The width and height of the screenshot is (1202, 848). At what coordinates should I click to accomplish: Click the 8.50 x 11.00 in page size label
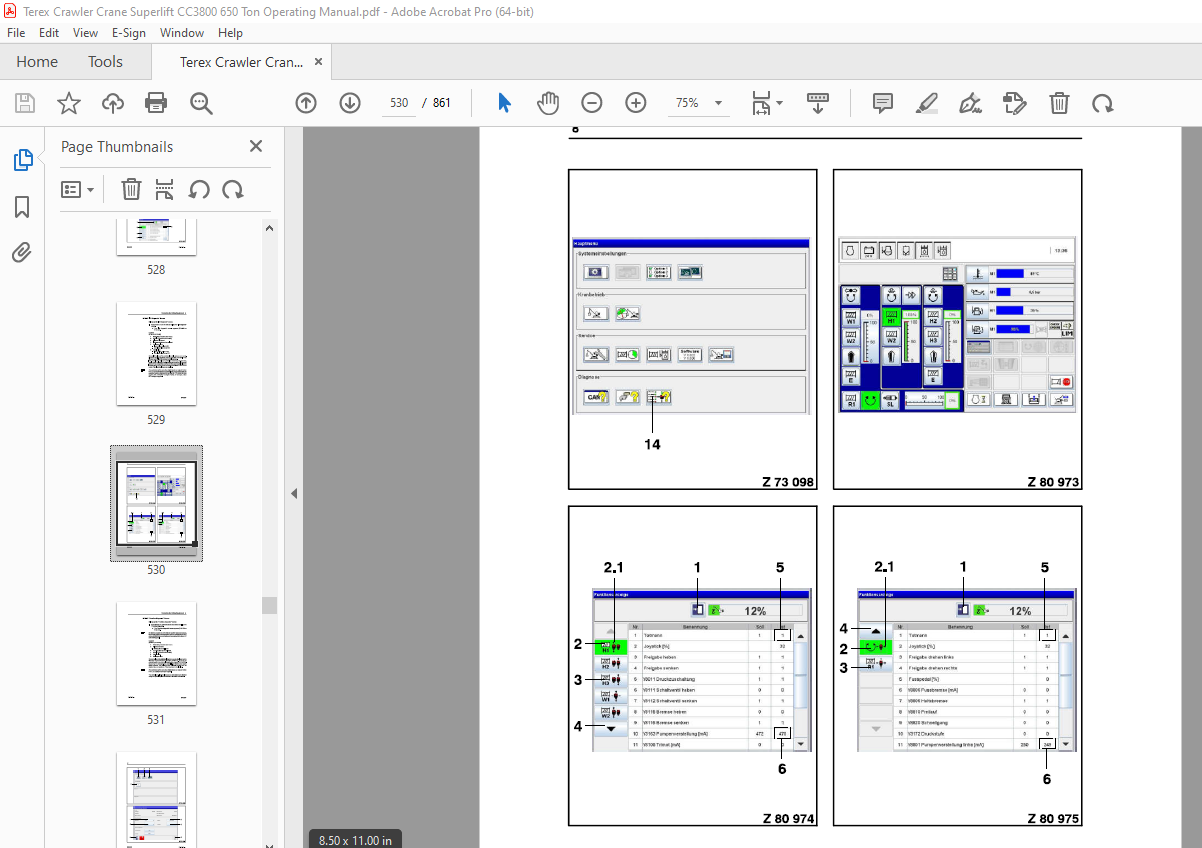tap(355, 840)
